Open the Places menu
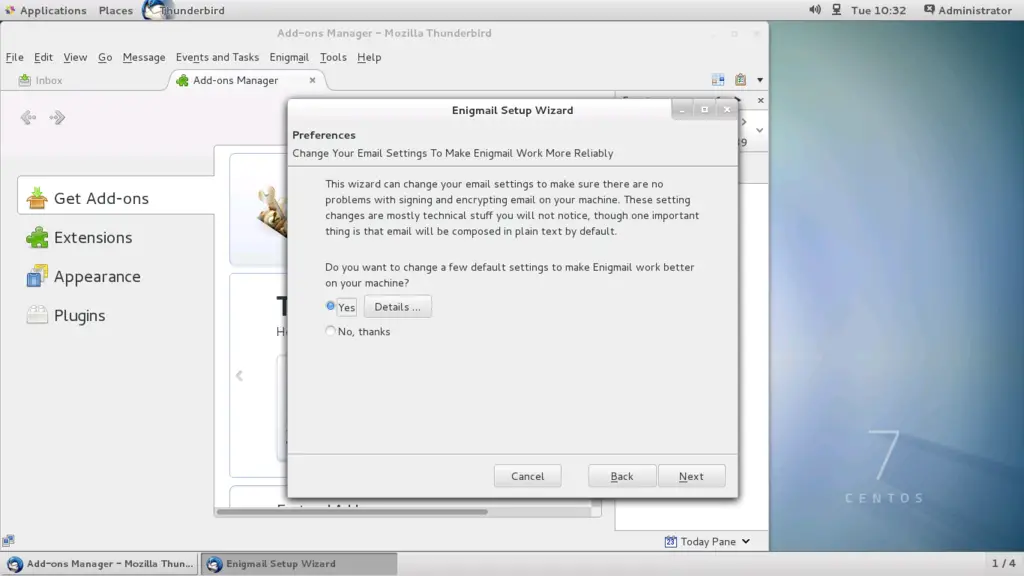This screenshot has width=1024, height=576. (x=116, y=10)
